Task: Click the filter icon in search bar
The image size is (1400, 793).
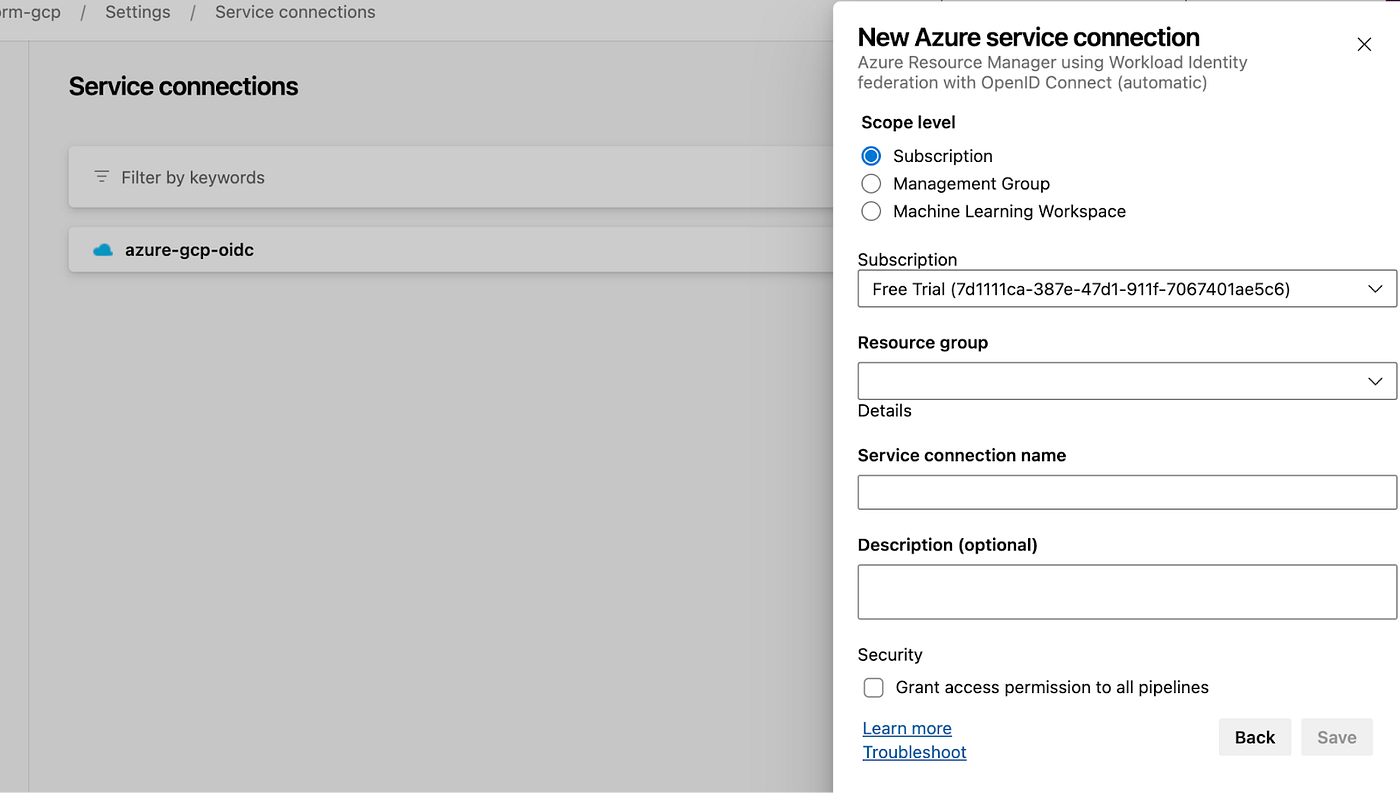Action: 101,177
